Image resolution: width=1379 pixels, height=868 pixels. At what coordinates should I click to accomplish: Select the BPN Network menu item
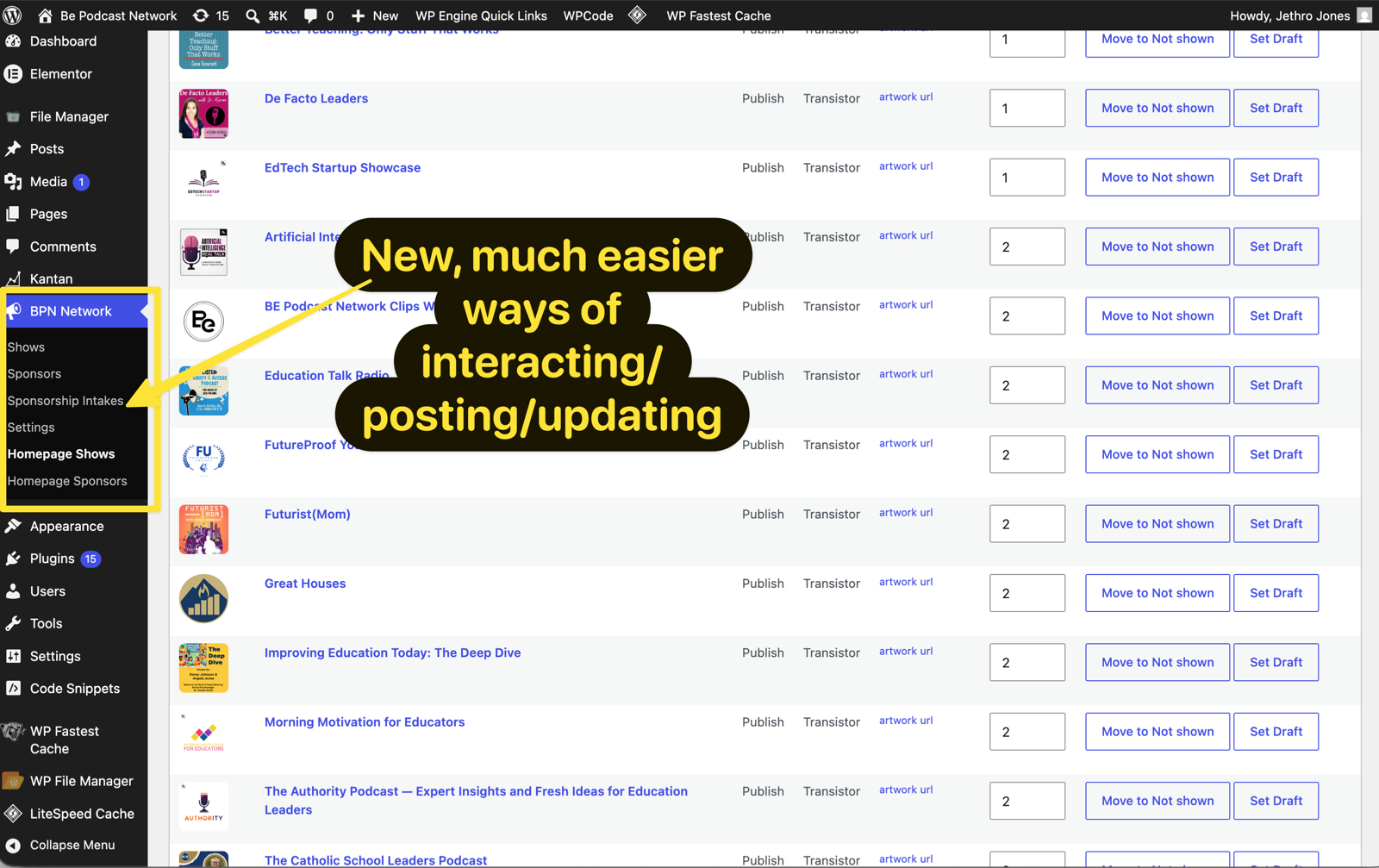(74, 311)
